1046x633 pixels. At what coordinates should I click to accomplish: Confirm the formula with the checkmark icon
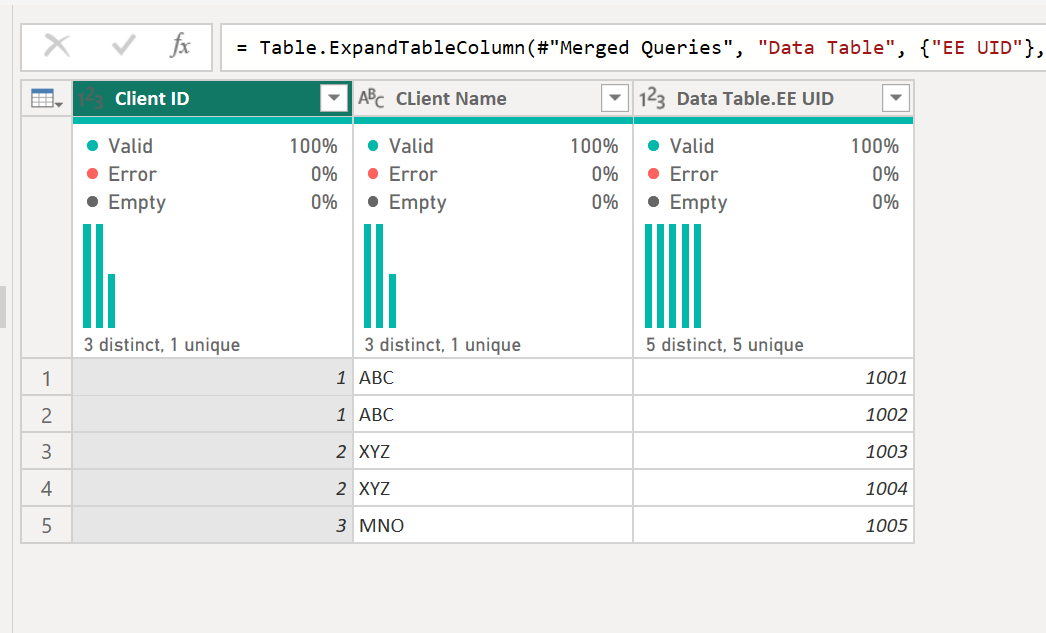pyautogui.click(x=123, y=46)
